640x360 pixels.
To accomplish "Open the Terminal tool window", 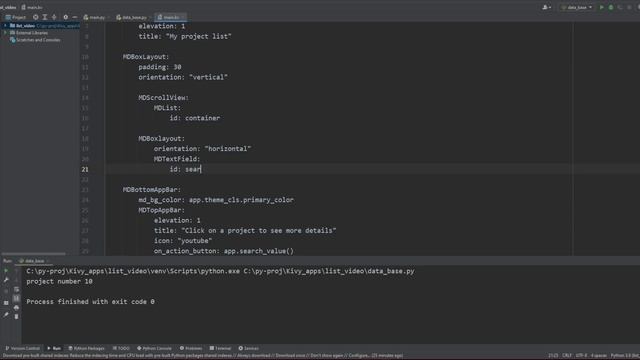I will click(x=220, y=348).
